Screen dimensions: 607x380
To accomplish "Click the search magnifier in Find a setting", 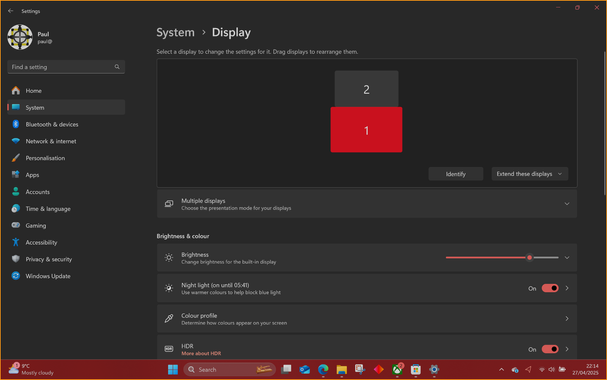I will 117,67.
